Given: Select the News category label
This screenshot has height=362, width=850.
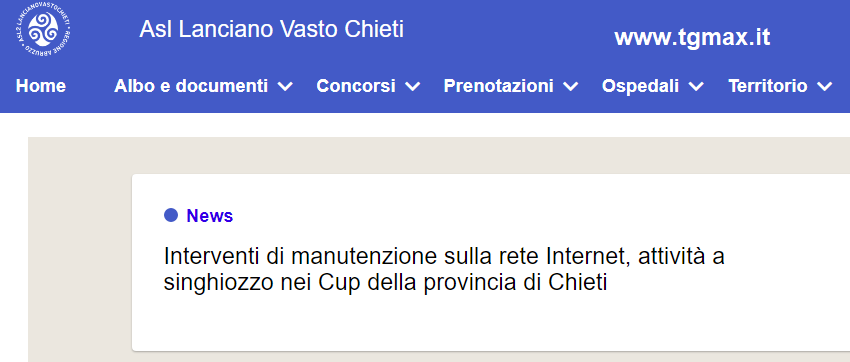Looking at the screenshot, I should pos(210,216).
